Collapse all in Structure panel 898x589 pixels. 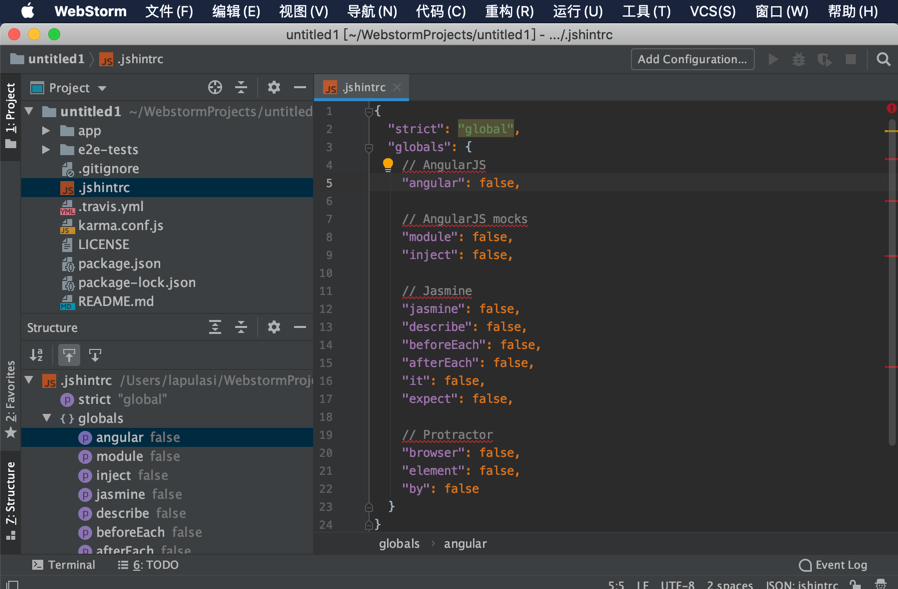pos(241,327)
